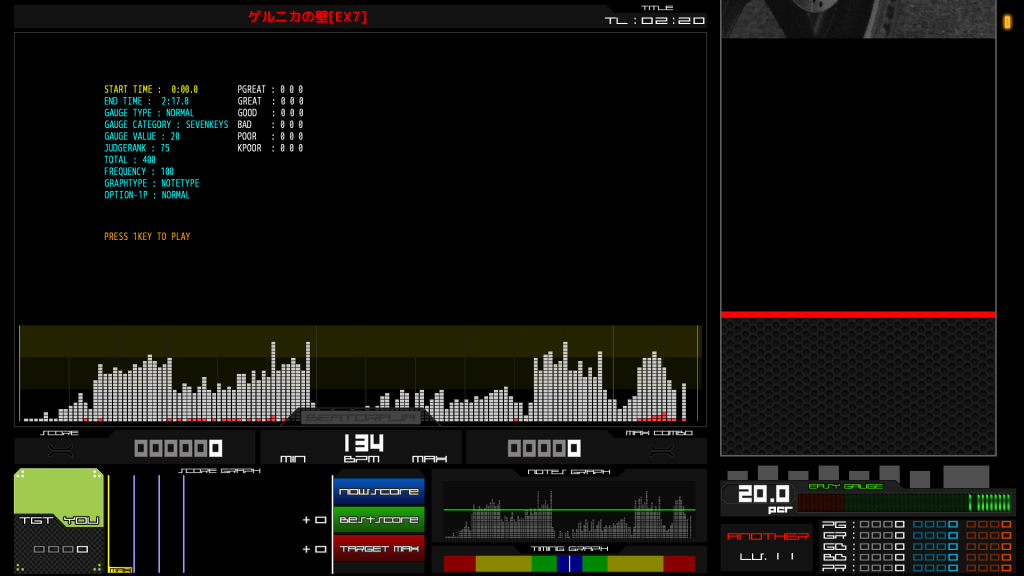Click the beatoraja logo below the note graph
Image resolution: width=1024 pixels, height=576 pixels.
tap(361, 417)
